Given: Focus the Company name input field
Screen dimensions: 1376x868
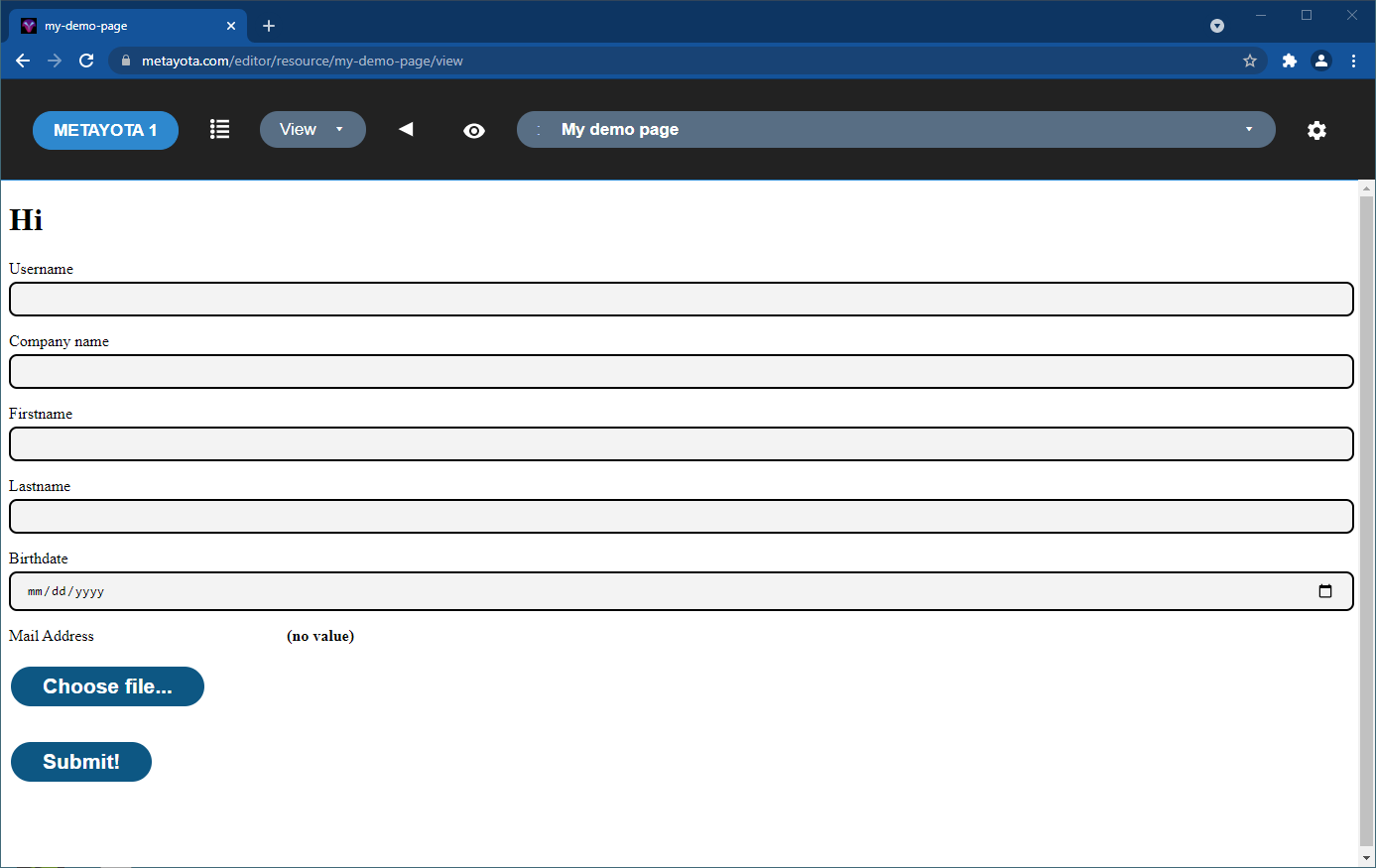Looking at the screenshot, I should (682, 371).
